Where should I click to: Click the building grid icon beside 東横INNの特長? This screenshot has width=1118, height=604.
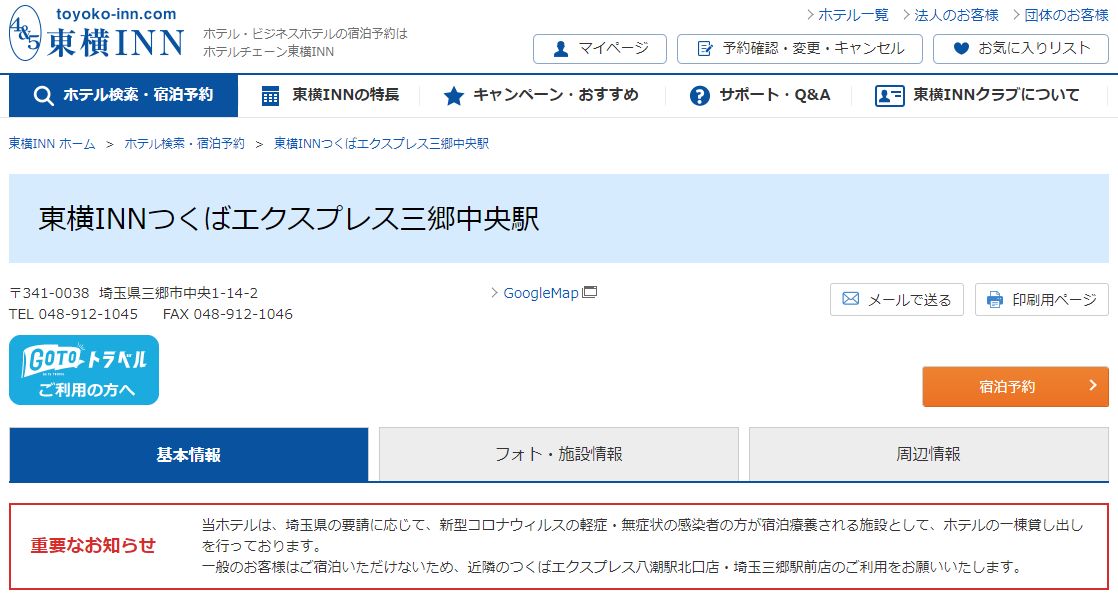click(270, 96)
